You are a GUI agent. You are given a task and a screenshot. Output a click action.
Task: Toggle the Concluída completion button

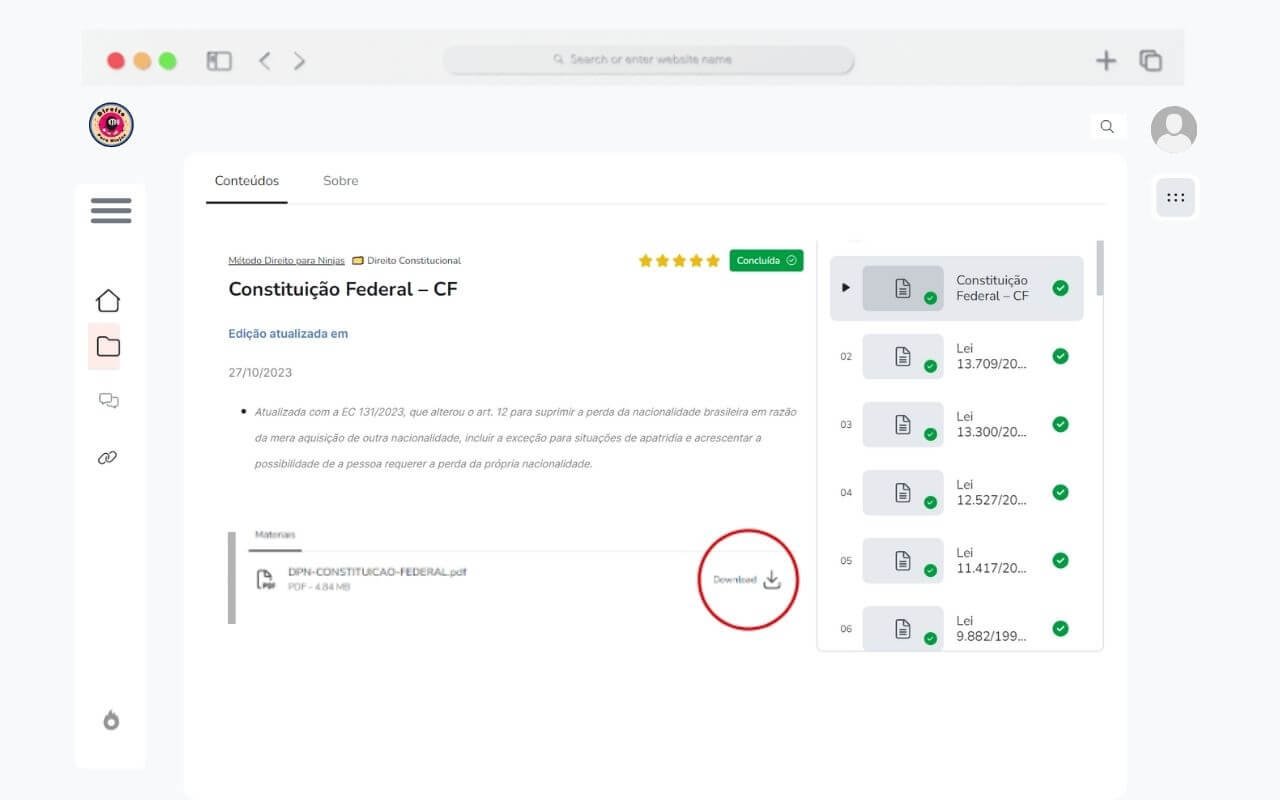click(x=766, y=260)
